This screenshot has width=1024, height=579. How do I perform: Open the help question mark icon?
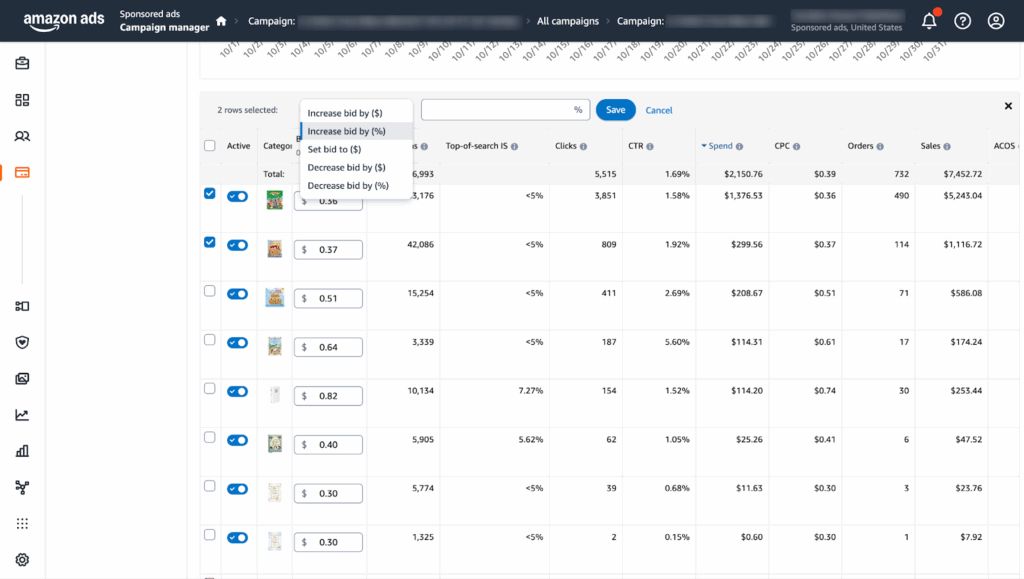962,21
